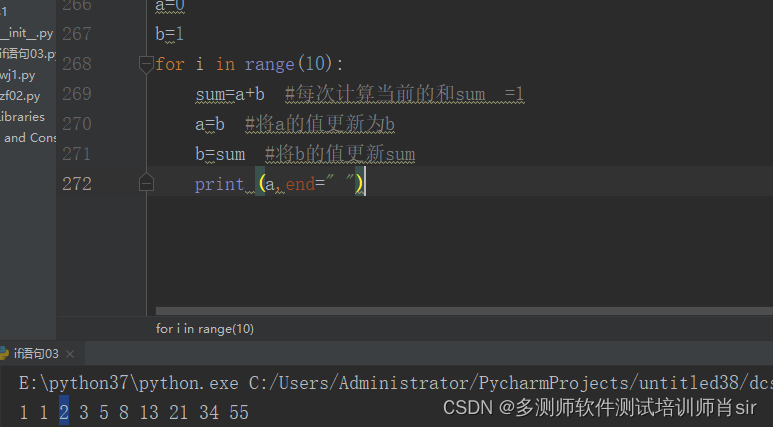The height and width of the screenshot is (427, 773).
Task: Click line number 271 in the gutter
Action: click(x=77, y=154)
